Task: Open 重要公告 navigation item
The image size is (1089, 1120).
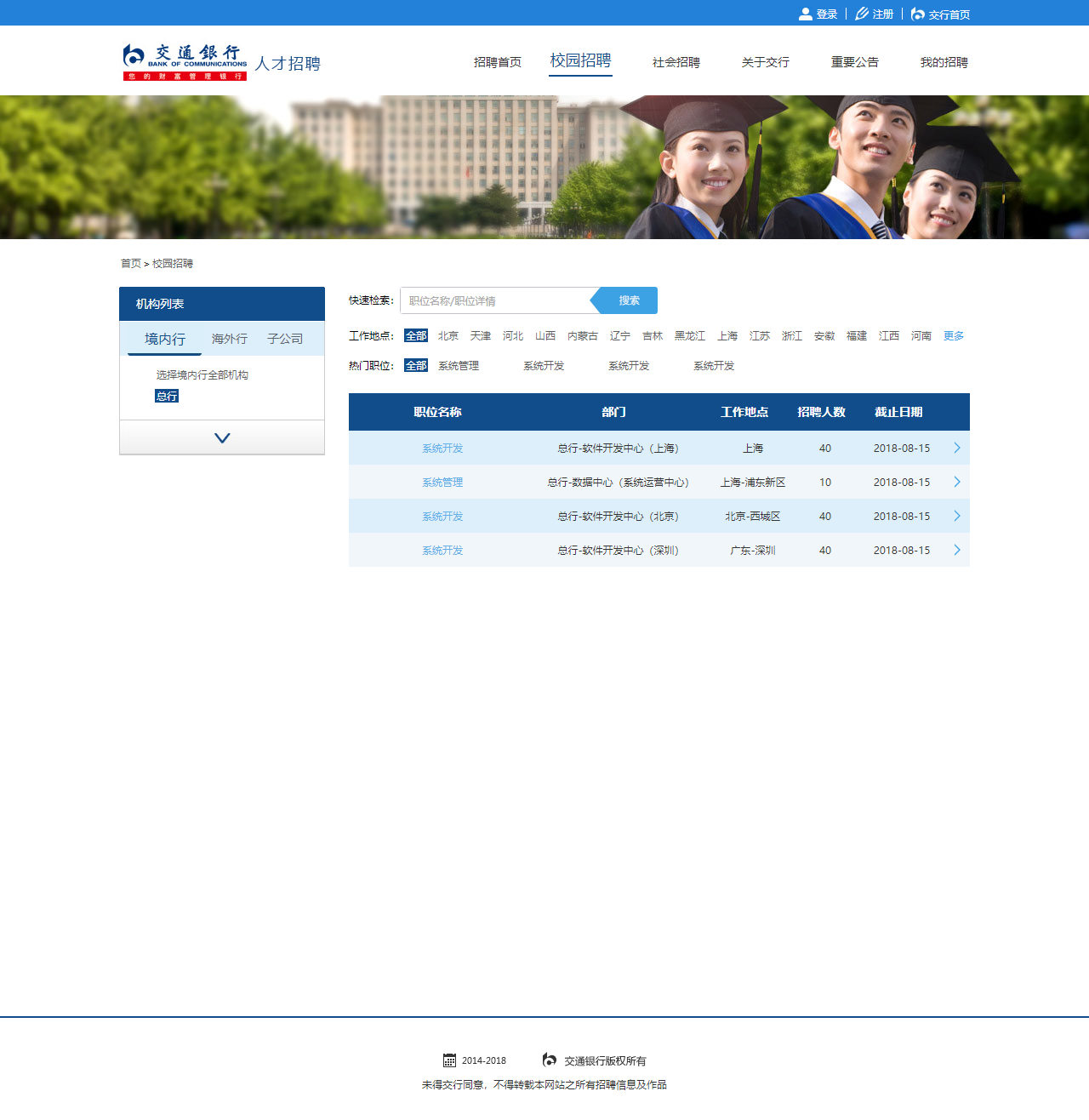Action: tap(855, 62)
